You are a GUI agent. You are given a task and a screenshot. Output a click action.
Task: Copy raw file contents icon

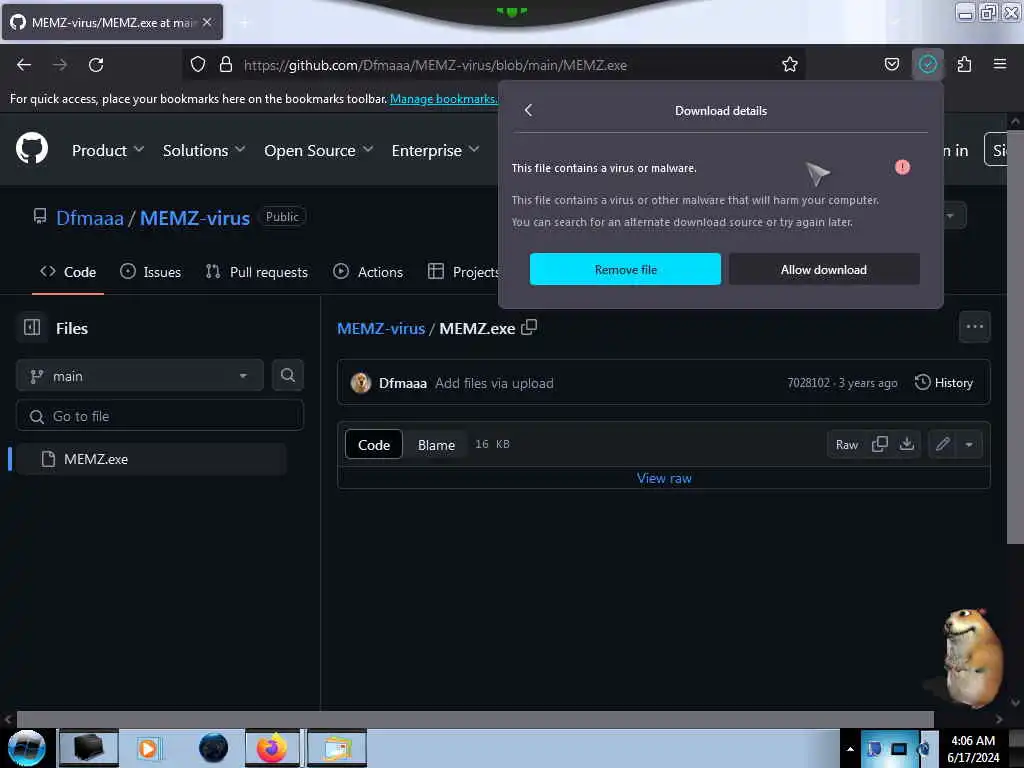880,444
